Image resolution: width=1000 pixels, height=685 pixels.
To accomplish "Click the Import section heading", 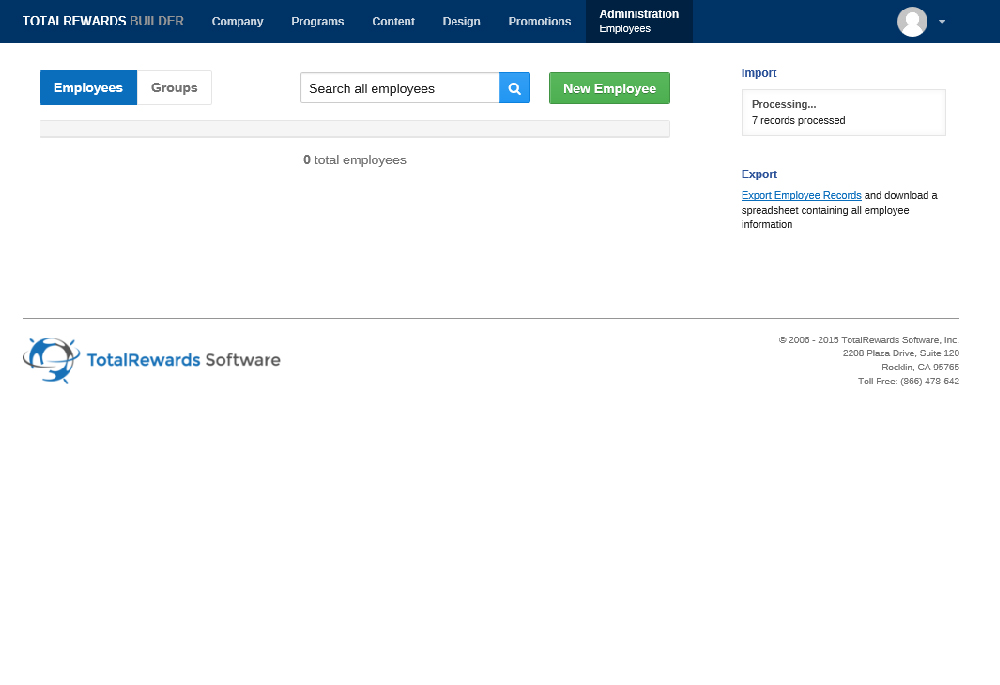I will pyautogui.click(x=758, y=73).
